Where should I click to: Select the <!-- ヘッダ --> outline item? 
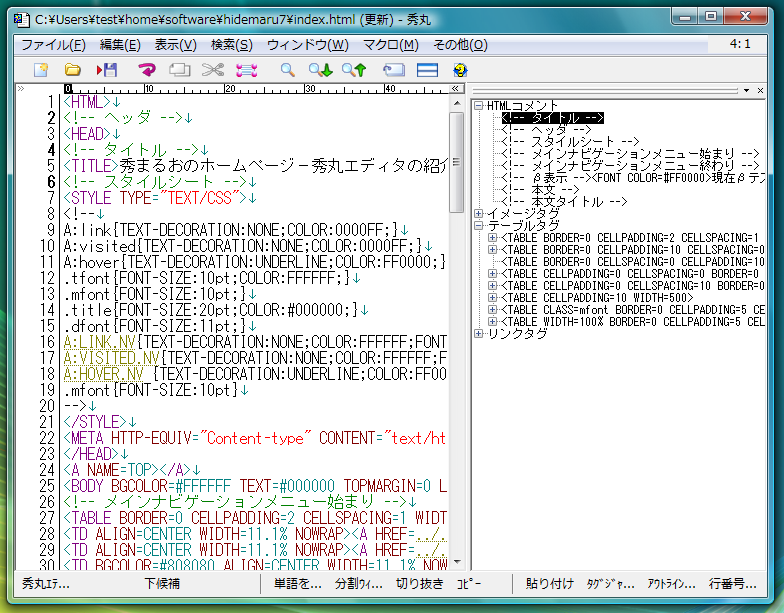[546, 130]
